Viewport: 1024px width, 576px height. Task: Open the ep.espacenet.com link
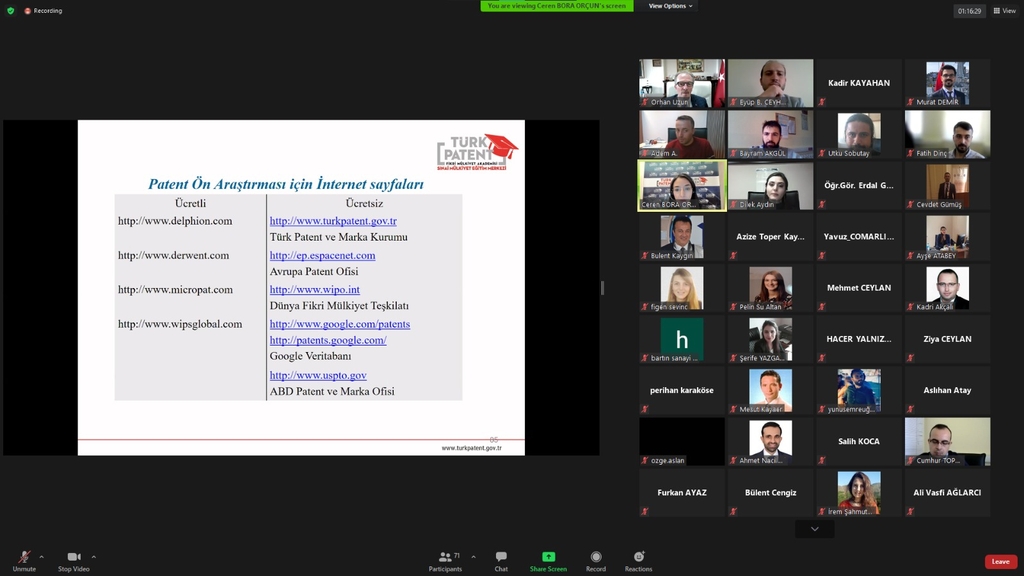323,255
